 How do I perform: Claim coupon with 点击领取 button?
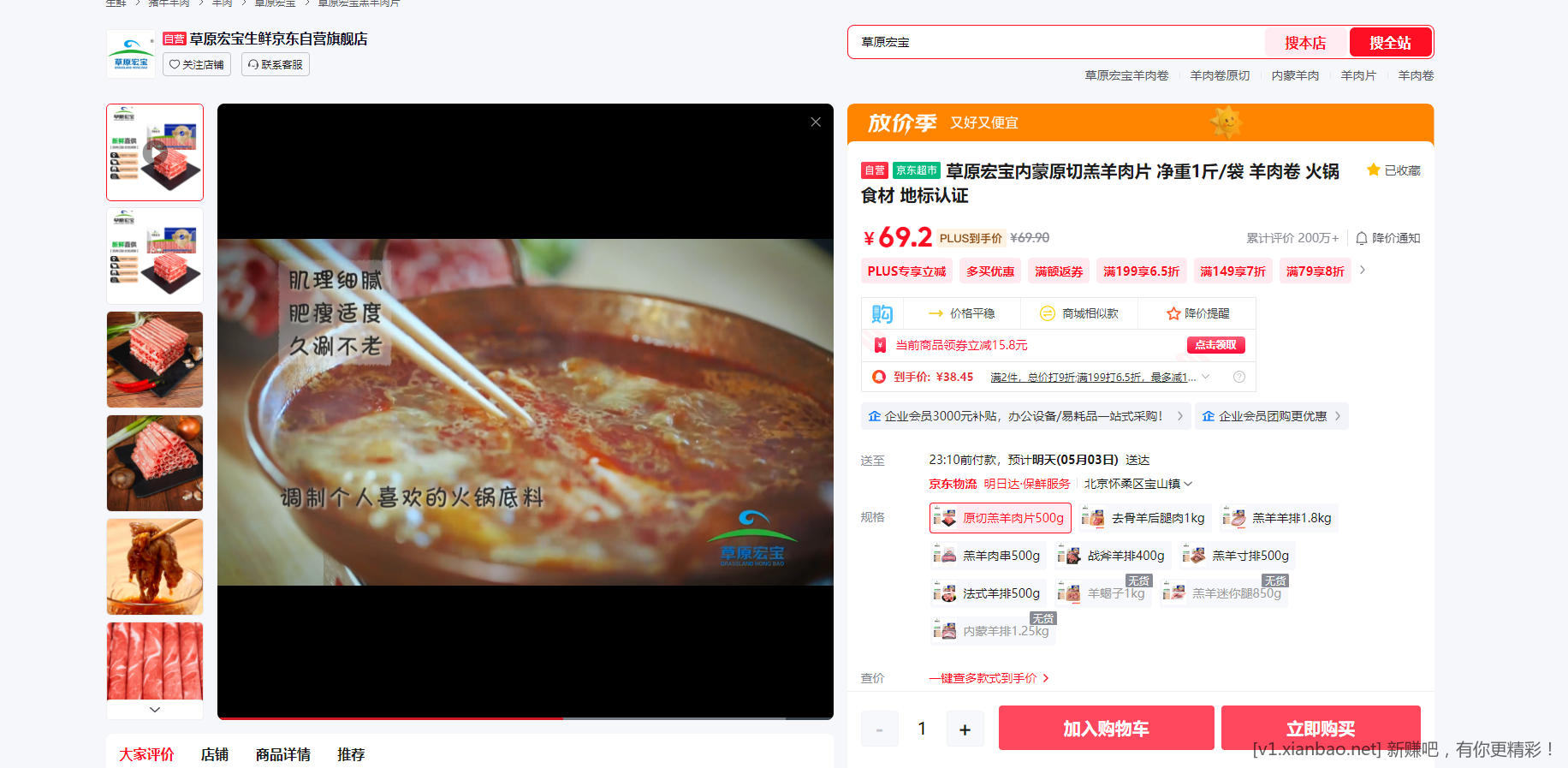1216,345
